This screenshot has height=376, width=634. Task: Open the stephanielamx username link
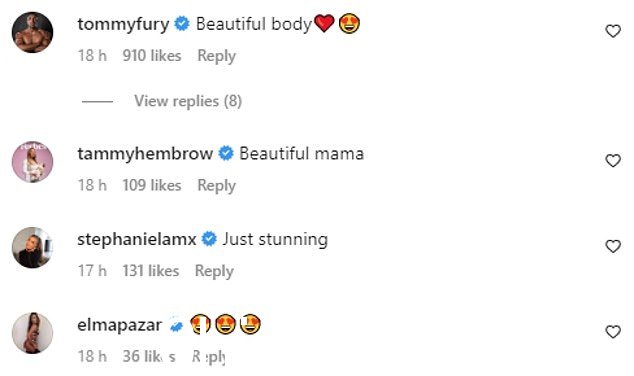(x=137, y=239)
